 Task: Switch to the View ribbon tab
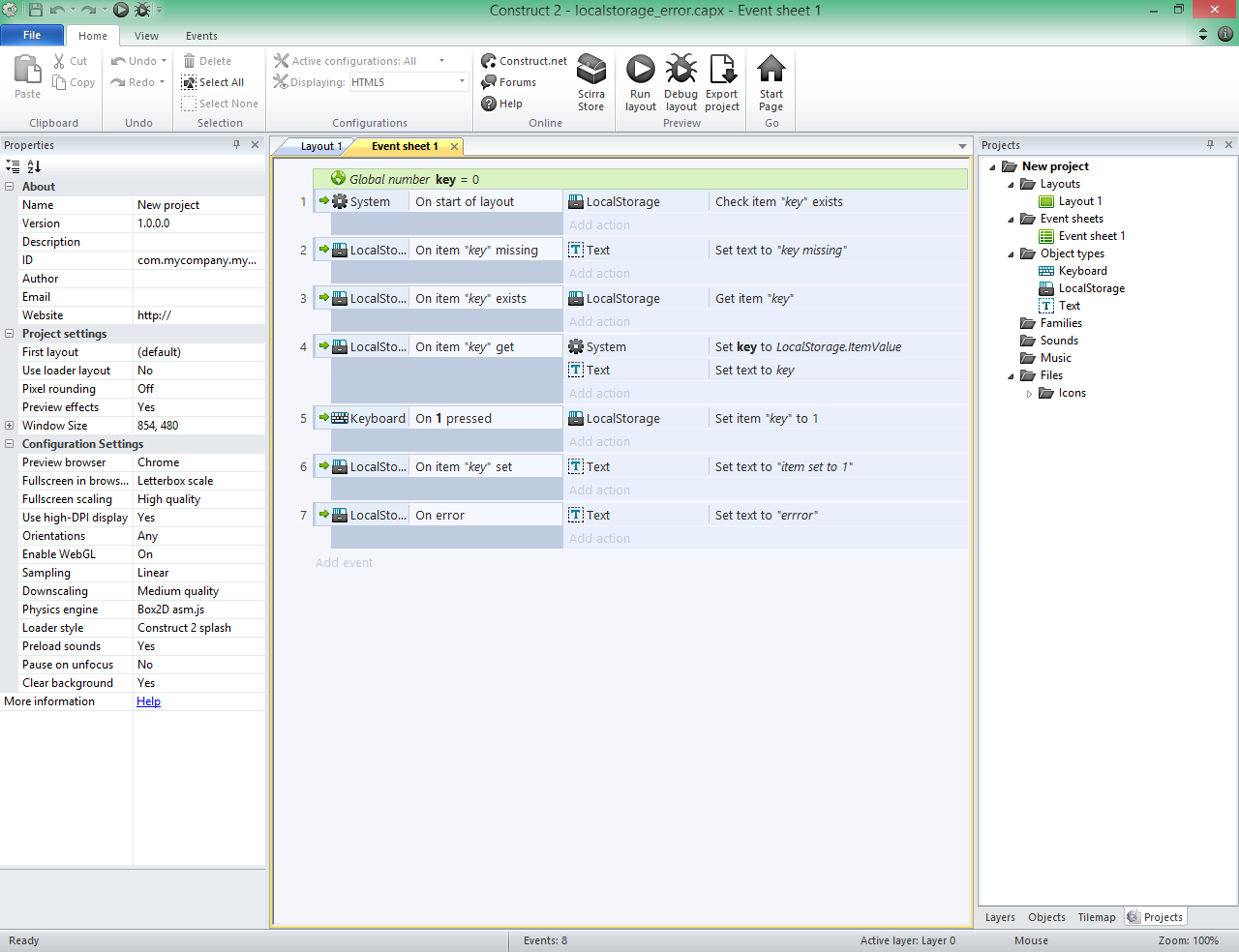pos(147,36)
